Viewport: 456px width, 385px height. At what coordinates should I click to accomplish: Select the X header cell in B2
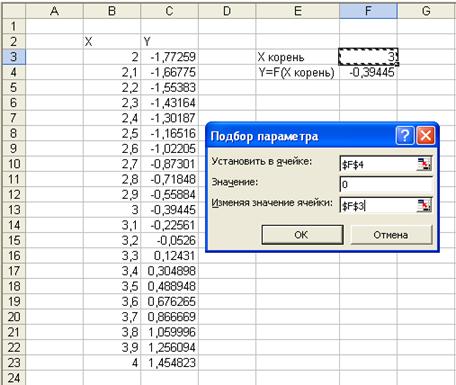coord(112,41)
